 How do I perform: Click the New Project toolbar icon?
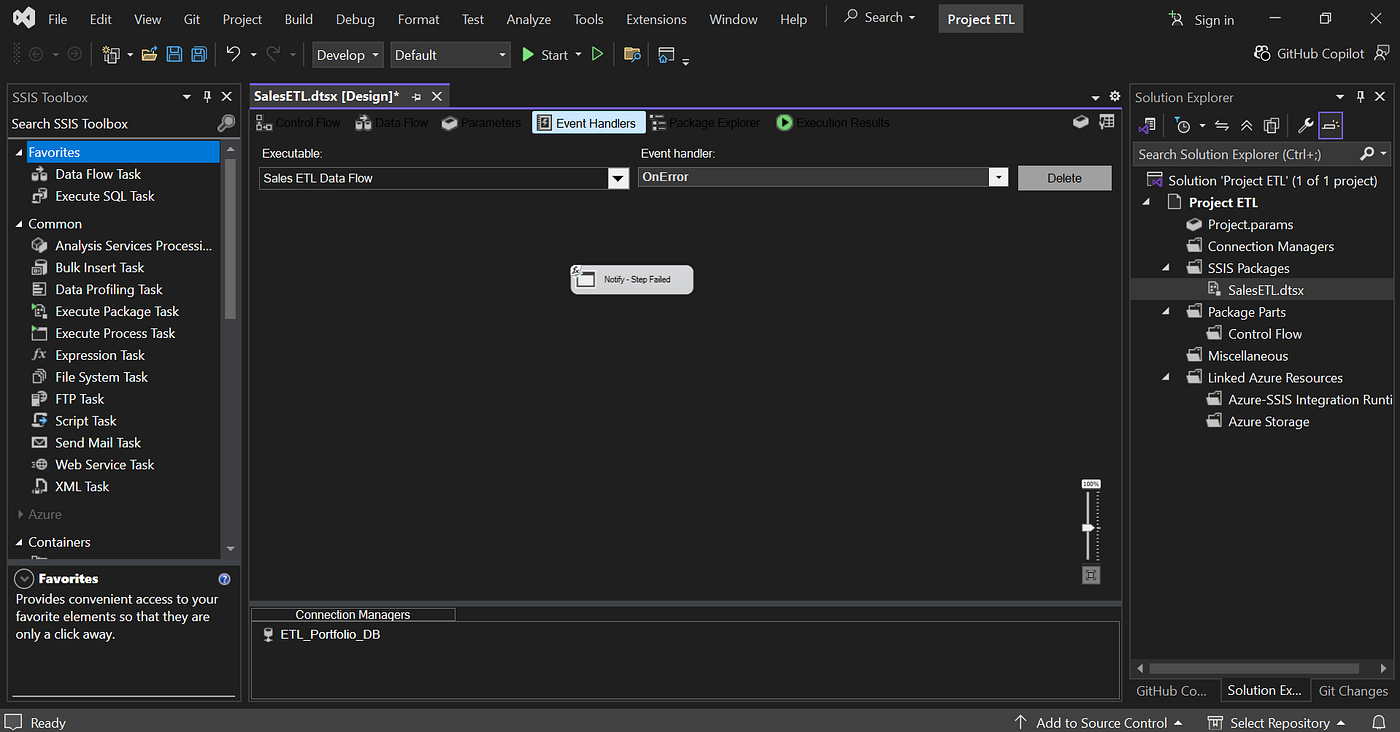click(110, 54)
